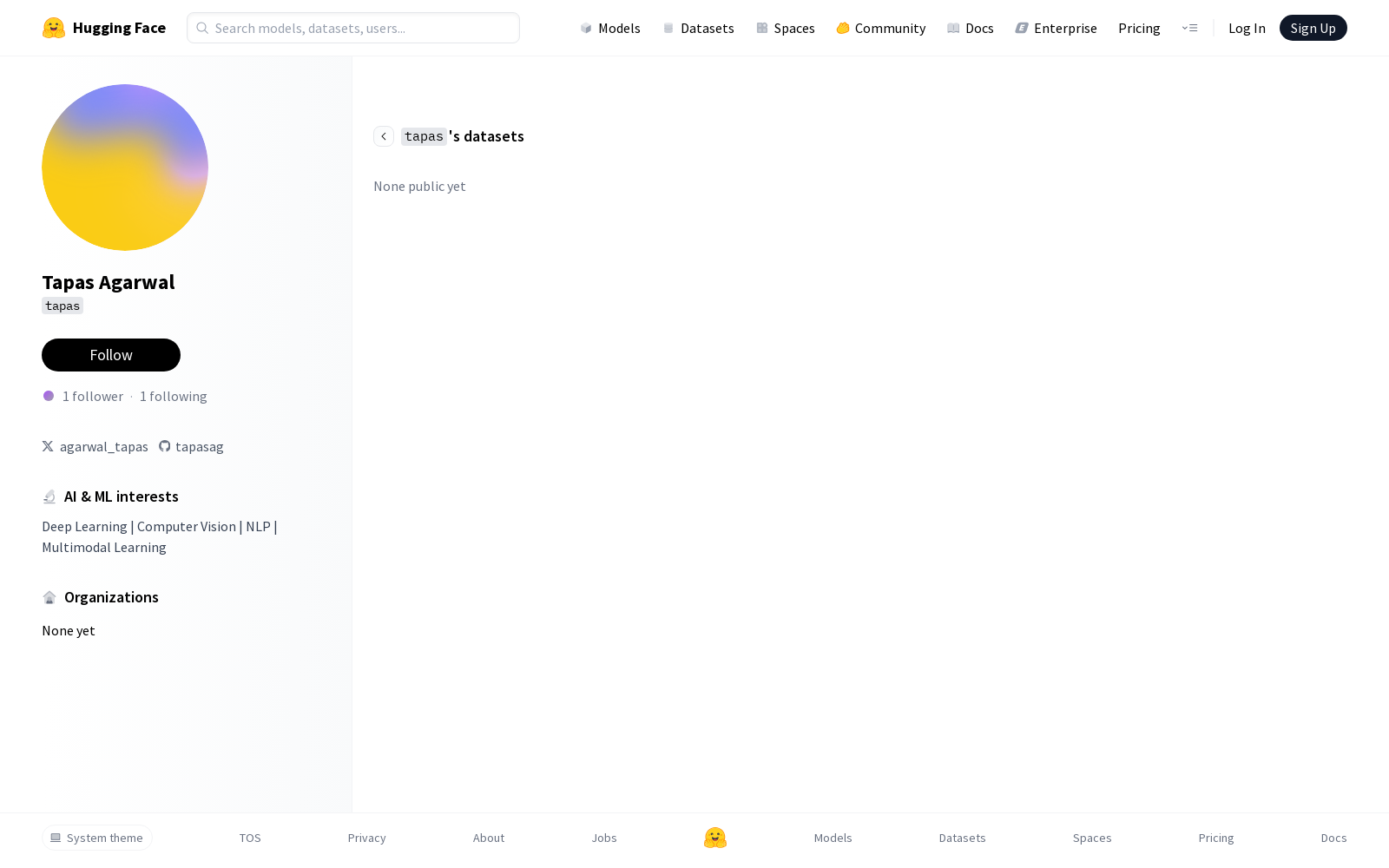Open the Privacy footer link

[x=367, y=838]
